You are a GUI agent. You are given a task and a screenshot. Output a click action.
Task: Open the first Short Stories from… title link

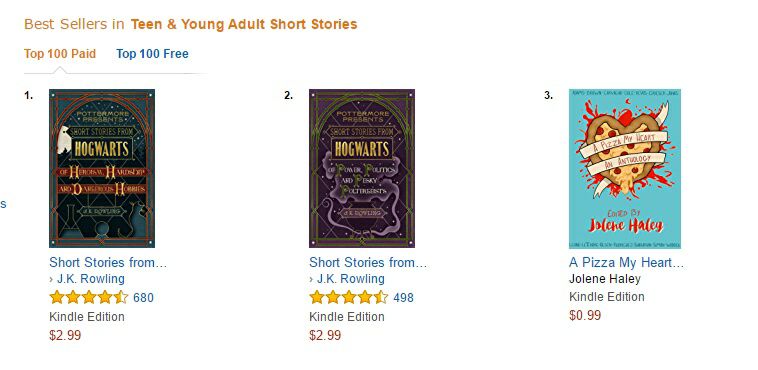(108, 263)
